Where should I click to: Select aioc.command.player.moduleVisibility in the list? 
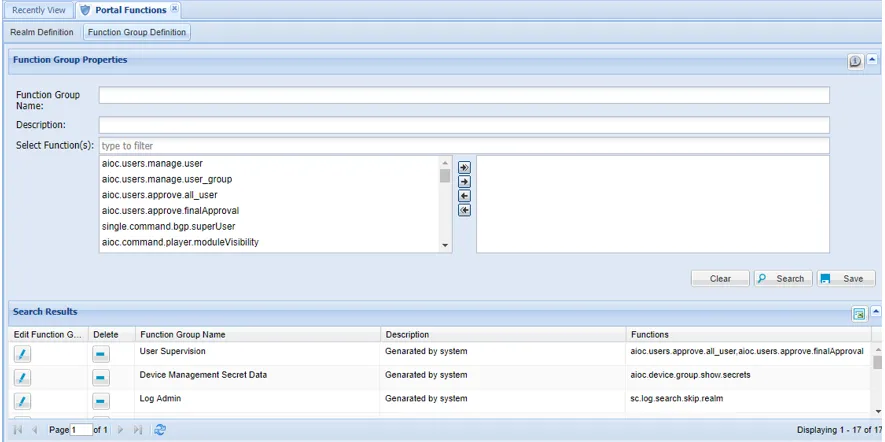click(x=269, y=242)
